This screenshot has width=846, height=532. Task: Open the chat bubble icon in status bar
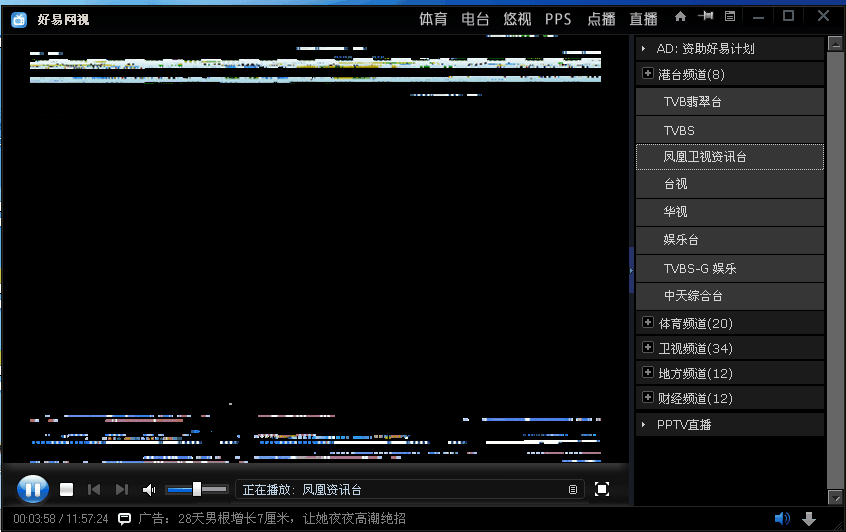tap(125, 519)
